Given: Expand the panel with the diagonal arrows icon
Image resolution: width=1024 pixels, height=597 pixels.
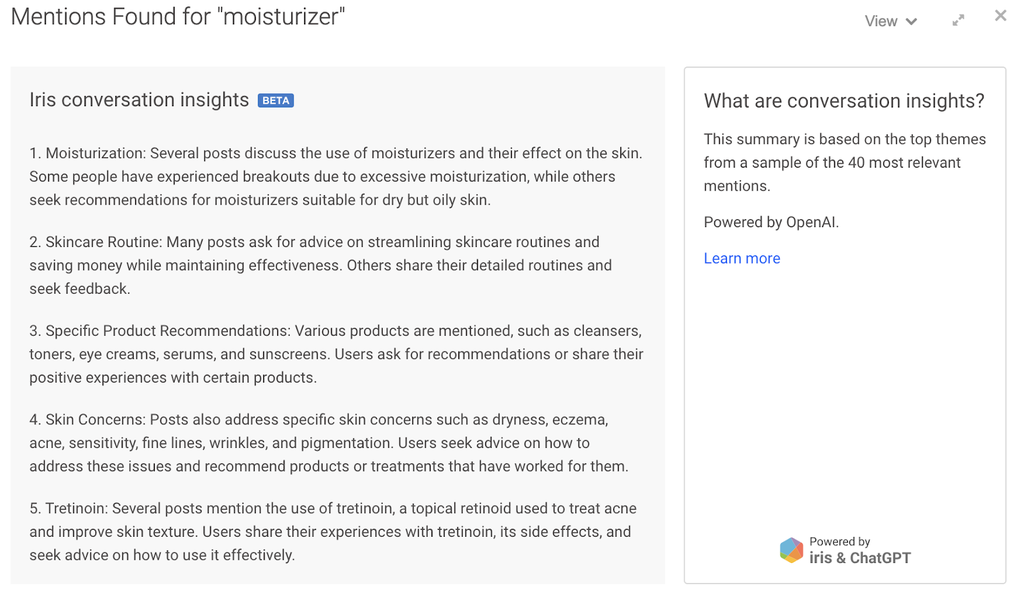Looking at the screenshot, I should [958, 20].
